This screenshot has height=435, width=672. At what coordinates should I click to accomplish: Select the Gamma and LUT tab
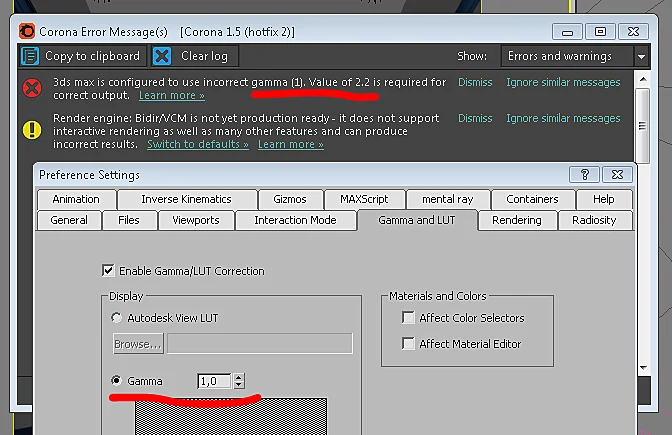(x=417, y=220)
